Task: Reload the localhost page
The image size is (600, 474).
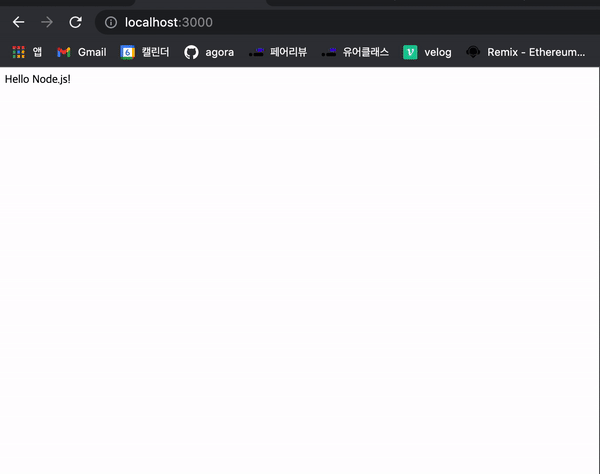Action: [x=75, y=22]
